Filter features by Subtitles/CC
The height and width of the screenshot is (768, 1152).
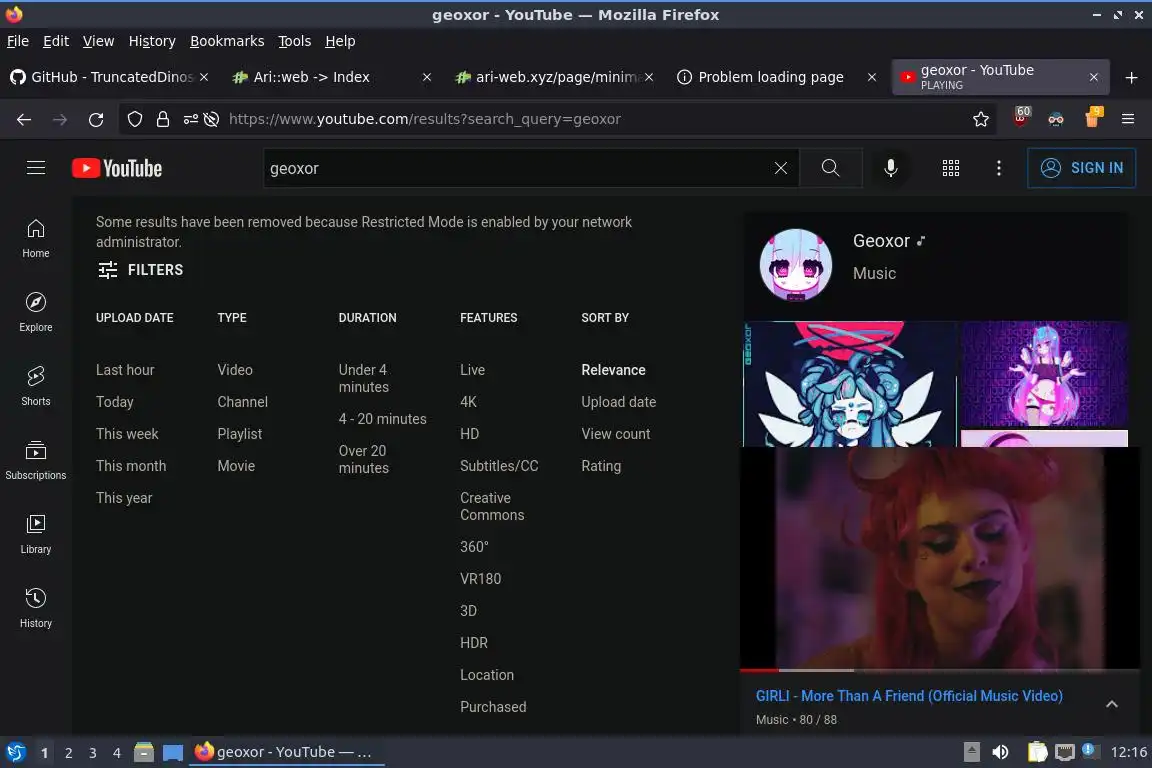499,466
